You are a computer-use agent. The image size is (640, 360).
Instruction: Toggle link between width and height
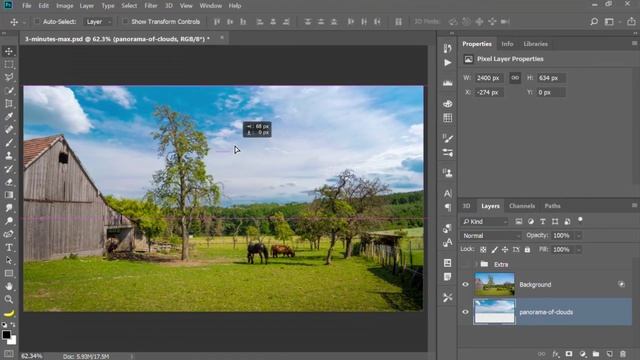pyautogui.click(x=515, y=78)
